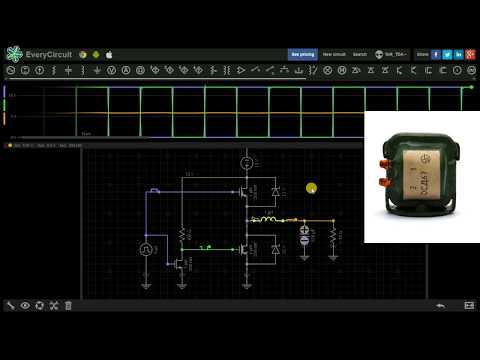The image size is (480, 360).
Task: Click the trash delete tool
Action: click(68, 305)
